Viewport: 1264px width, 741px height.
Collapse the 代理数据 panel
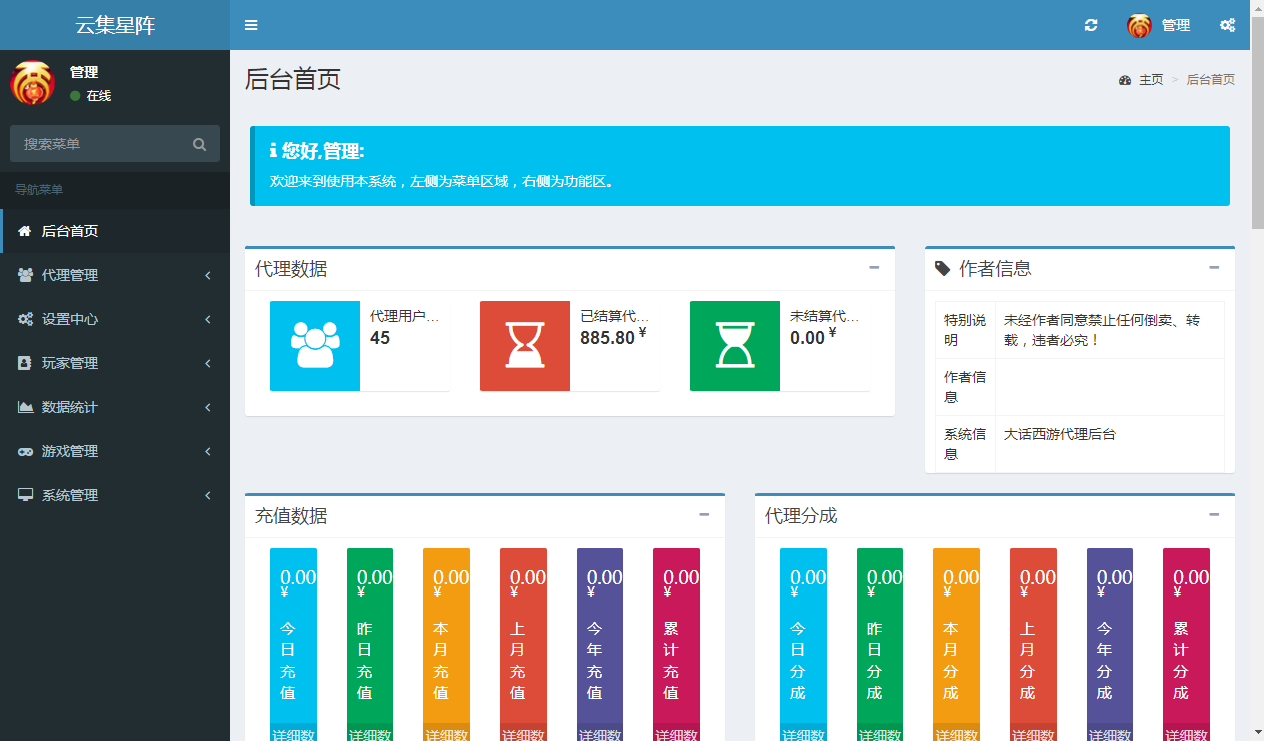pyautogui.click(x=874, y=268)
